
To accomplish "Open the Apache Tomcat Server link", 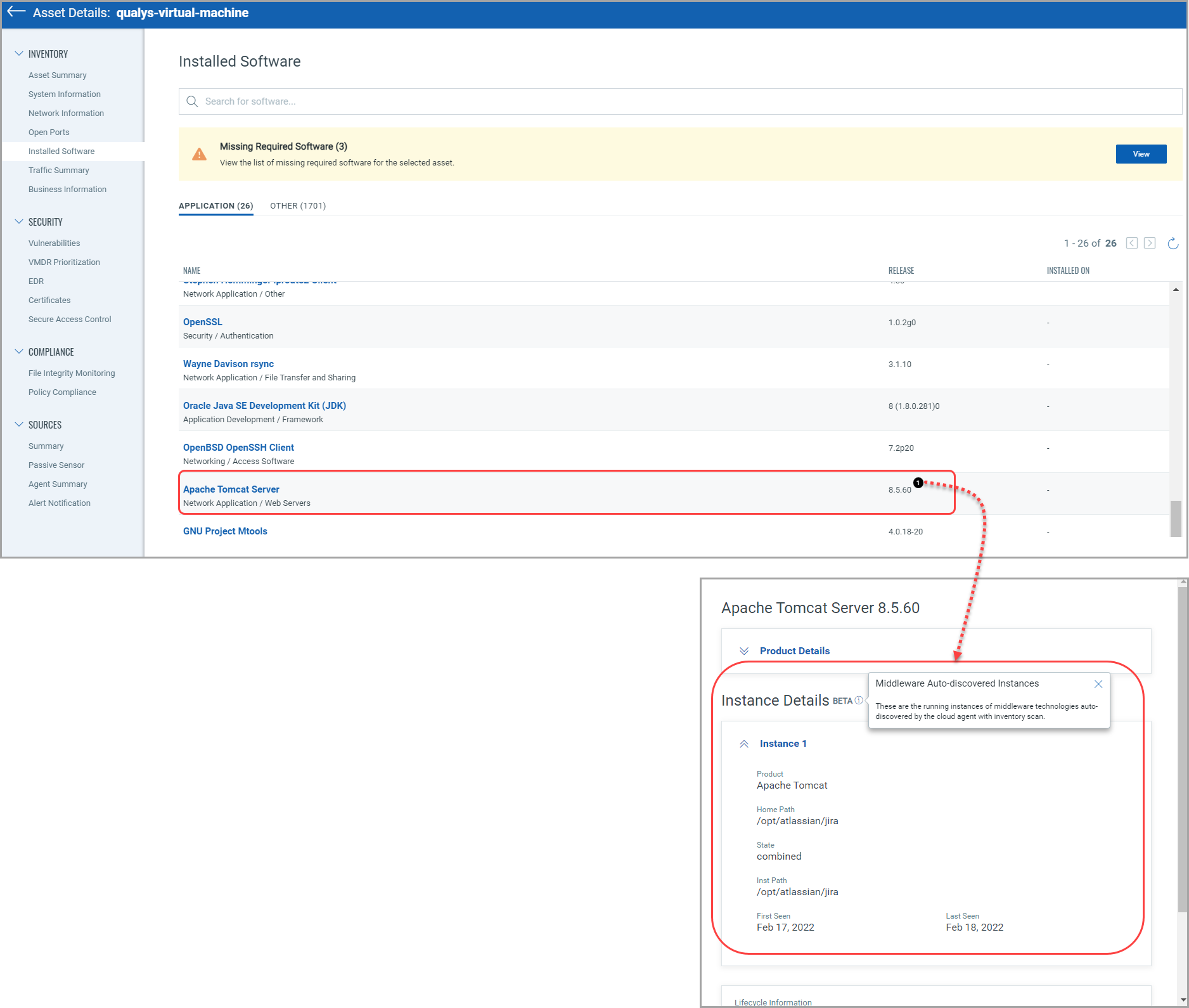I will [x=231, y=489].
